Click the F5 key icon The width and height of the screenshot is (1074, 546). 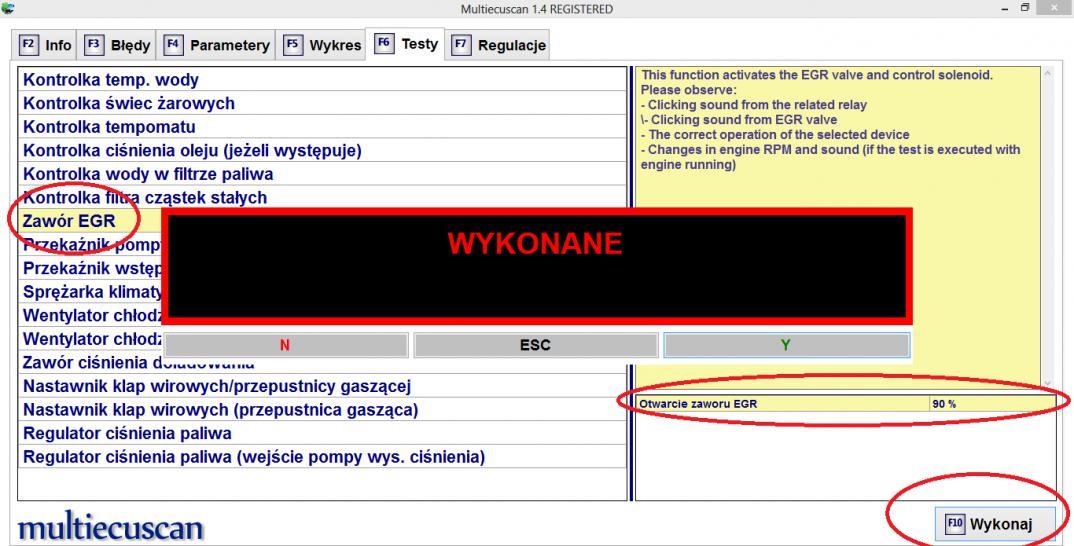(x=292, y=45)
